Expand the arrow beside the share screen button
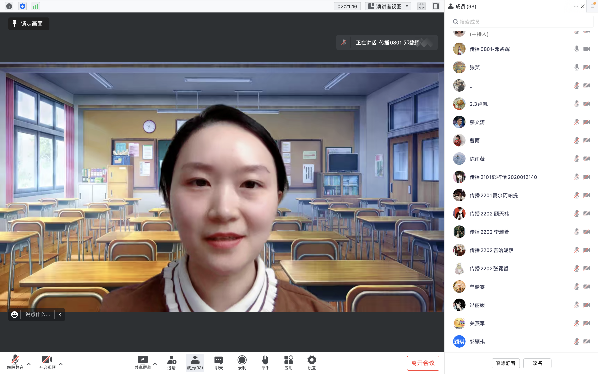Screen dimensions: 598x374 click(x=155, y=364)
